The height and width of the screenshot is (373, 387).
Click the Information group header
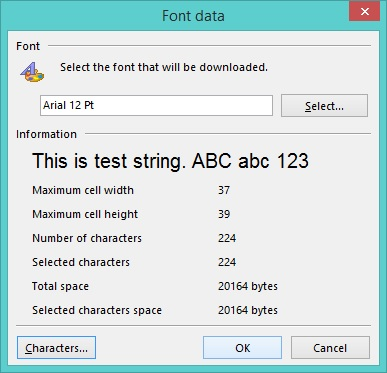click(x=46, y=134)
